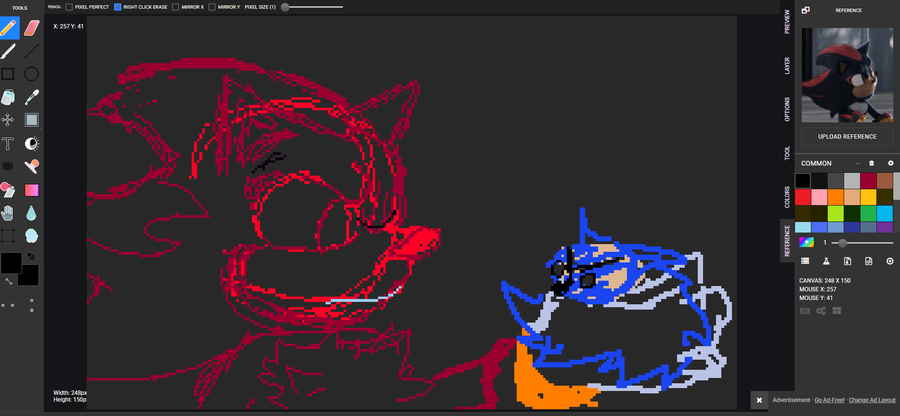Click the grid layout icon
The height and width of the screenshot is (416, 900).
point(837,310)
